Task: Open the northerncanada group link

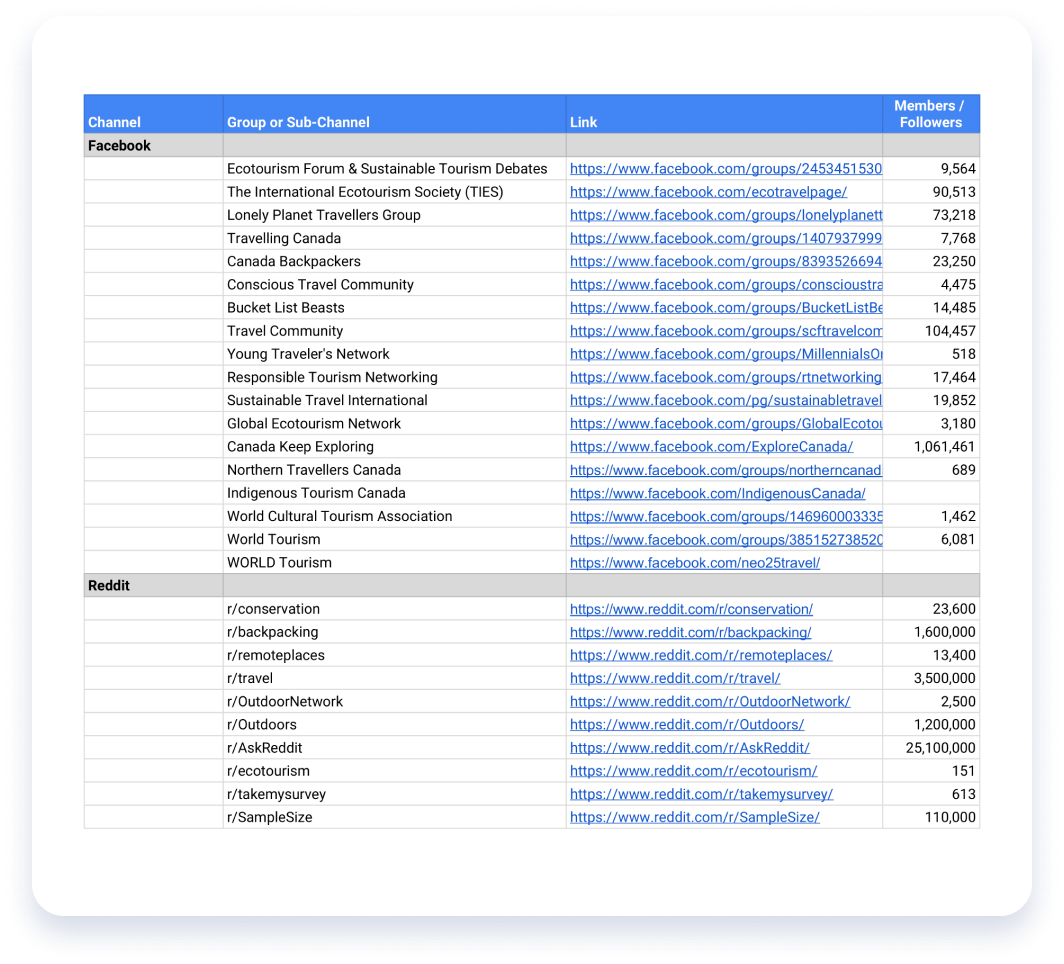Action: pyautogui.click(x=725, y=470)
